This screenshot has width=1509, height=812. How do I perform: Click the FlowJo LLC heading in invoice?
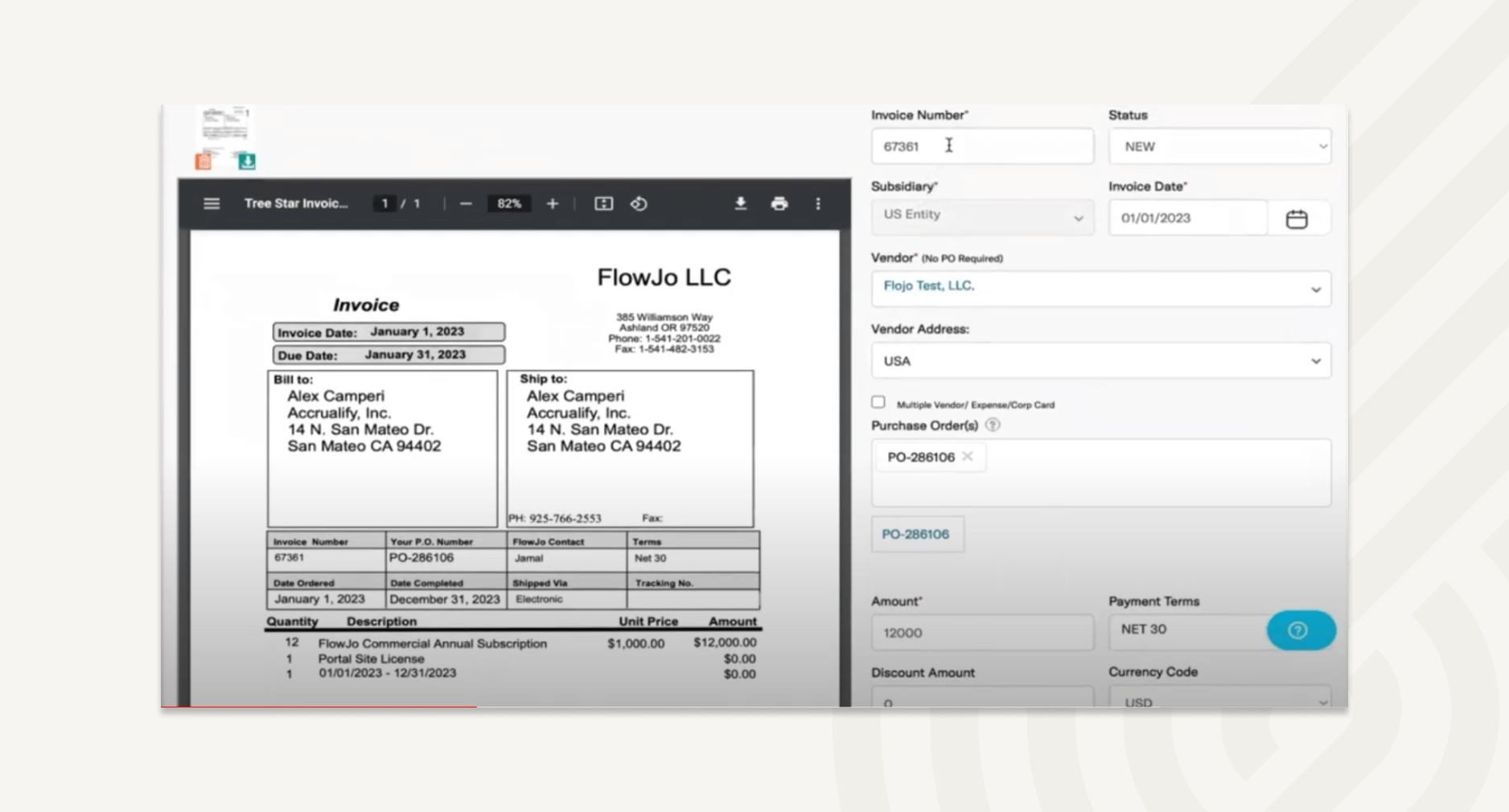[x=664, y=277]
